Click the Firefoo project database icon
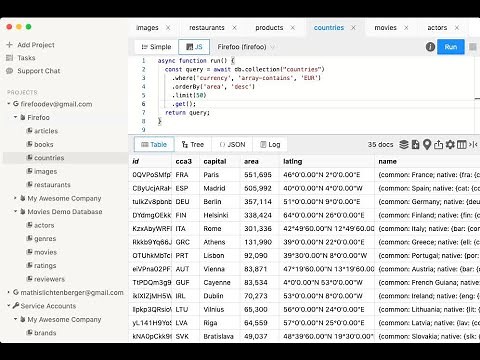 pos(23,117)
